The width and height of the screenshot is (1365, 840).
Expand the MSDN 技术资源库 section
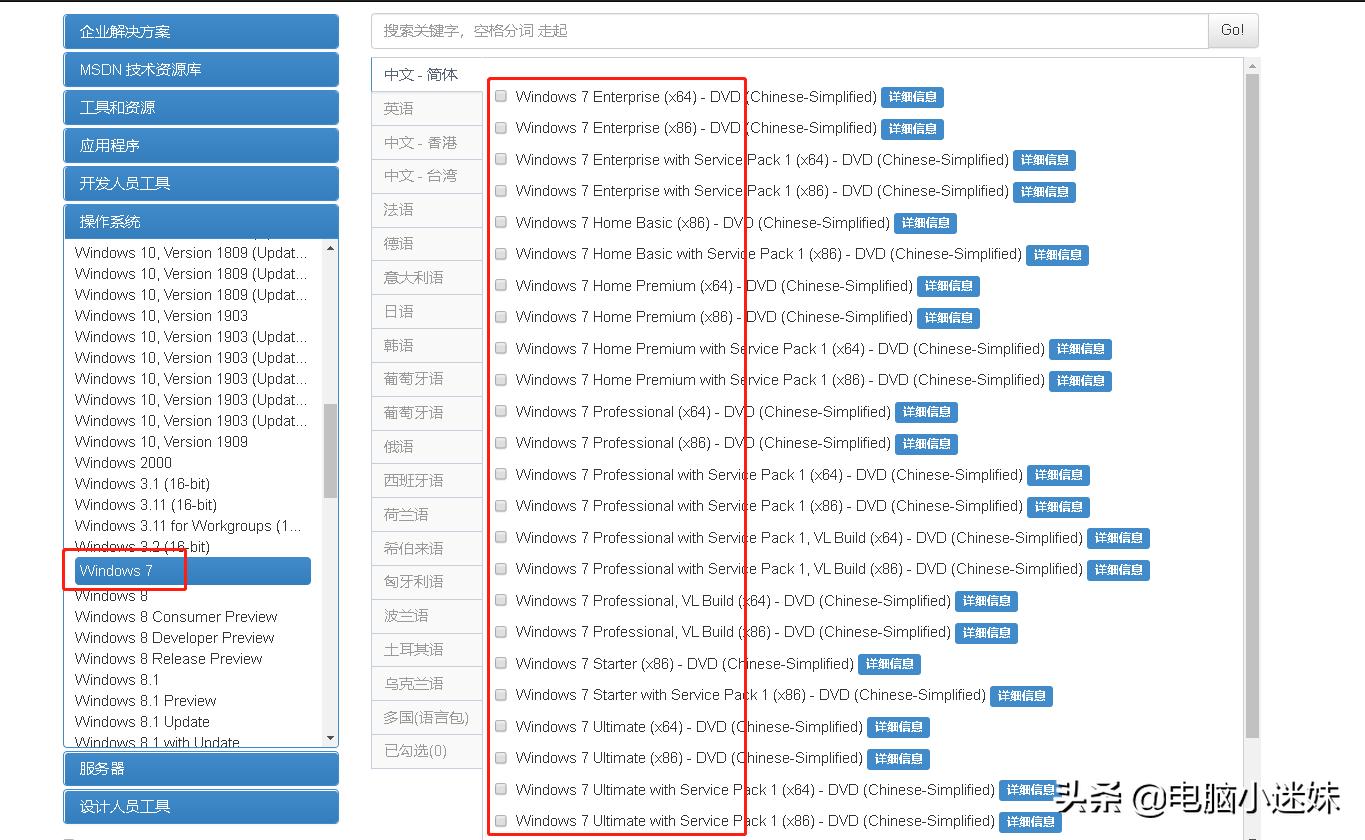(x=201, y=70)
